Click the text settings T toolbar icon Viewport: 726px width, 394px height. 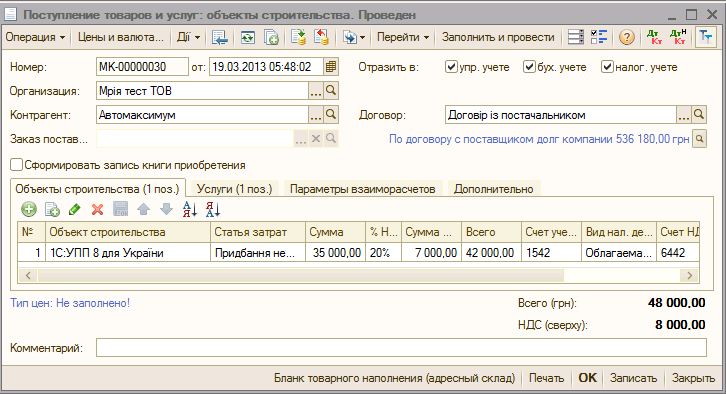(706, 37)
